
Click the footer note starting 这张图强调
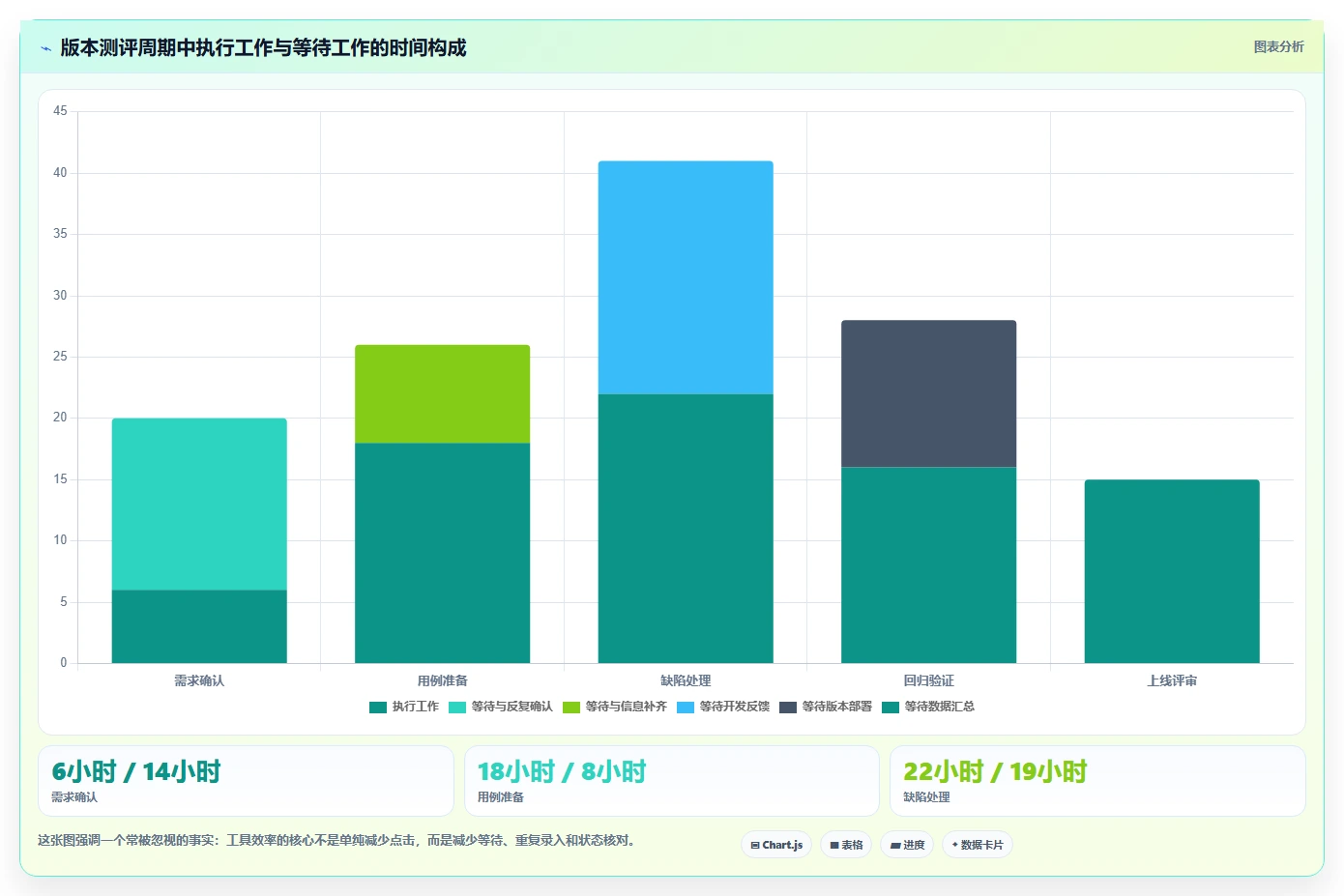[x=338, y=840]
